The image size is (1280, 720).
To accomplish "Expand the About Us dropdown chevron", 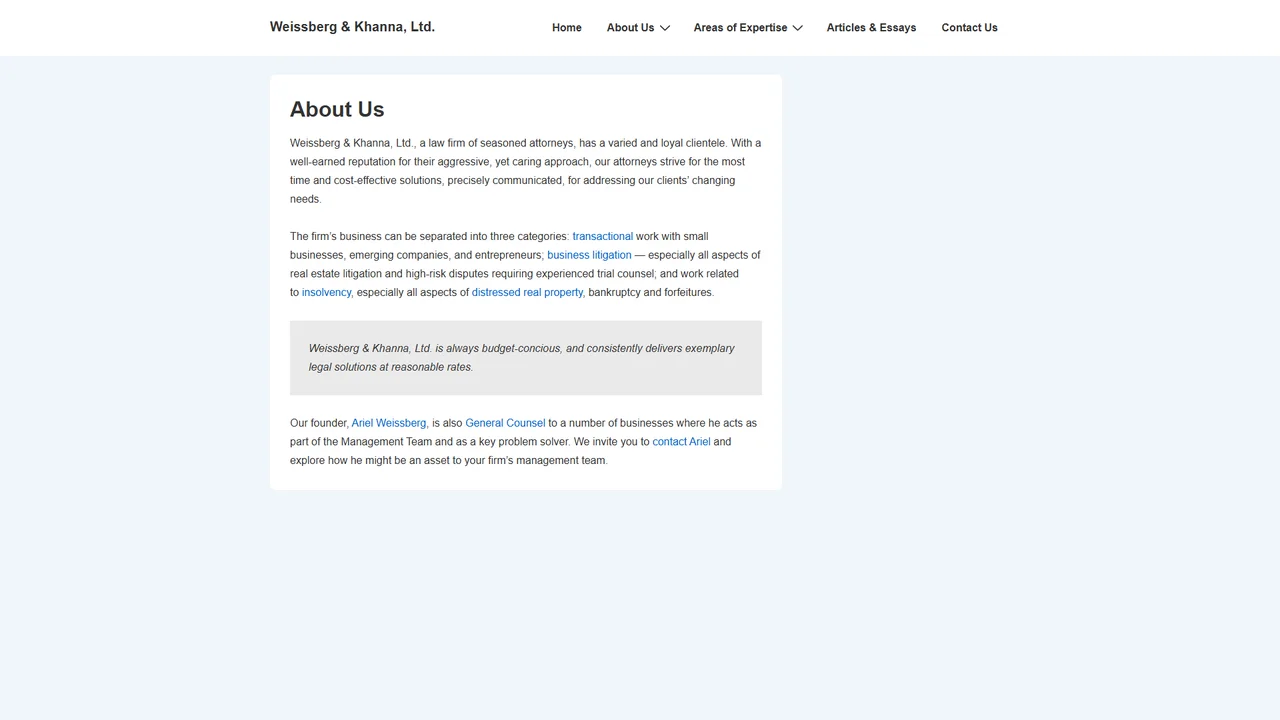I will [665, 28].
